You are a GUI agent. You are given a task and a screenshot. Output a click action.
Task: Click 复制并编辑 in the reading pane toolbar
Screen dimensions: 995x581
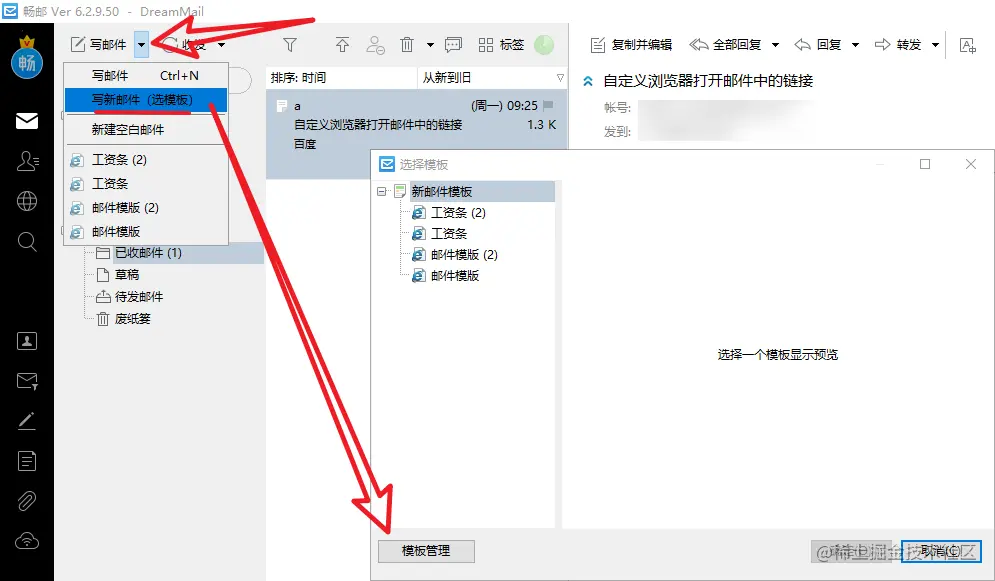click(x=631, y=45)
